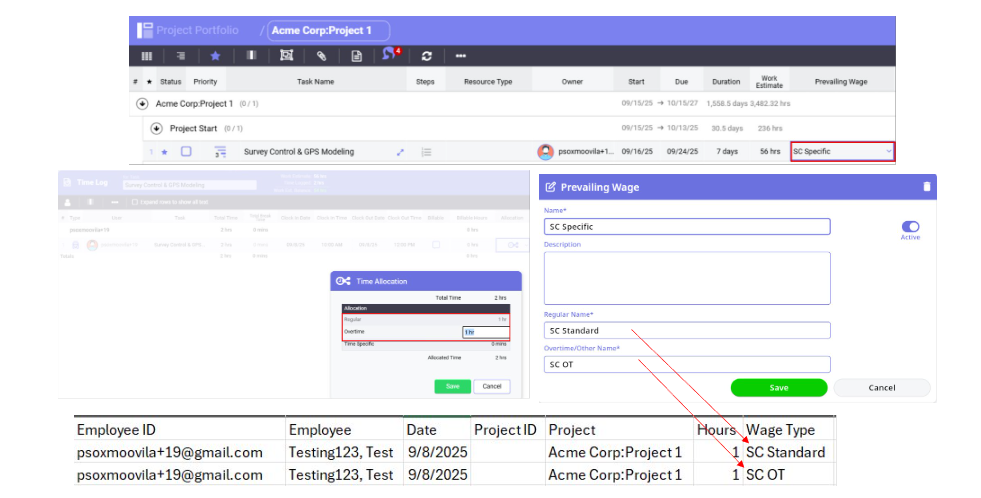Click the attachment paperclip icon in toolbar
Image resolution: width=981 pixels, height=498 pixels.
point(321,56)
